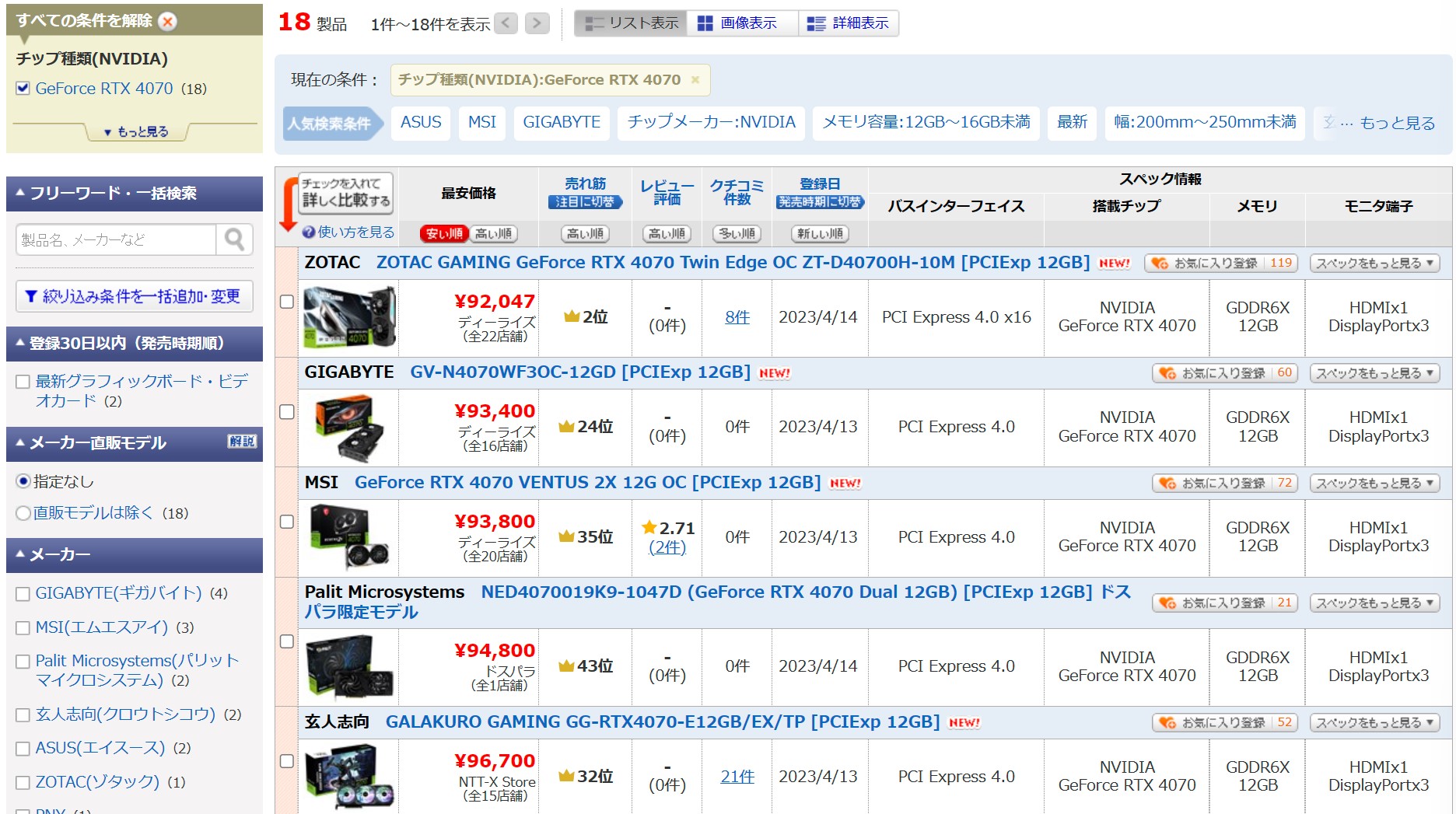Add MSI VENTUS 2X to favorites
Screen dimensions: 1456x814
(x=1225, y=483)
